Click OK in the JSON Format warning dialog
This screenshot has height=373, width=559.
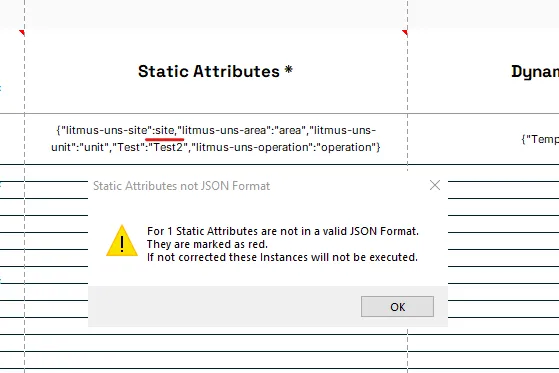pos(397,306)
